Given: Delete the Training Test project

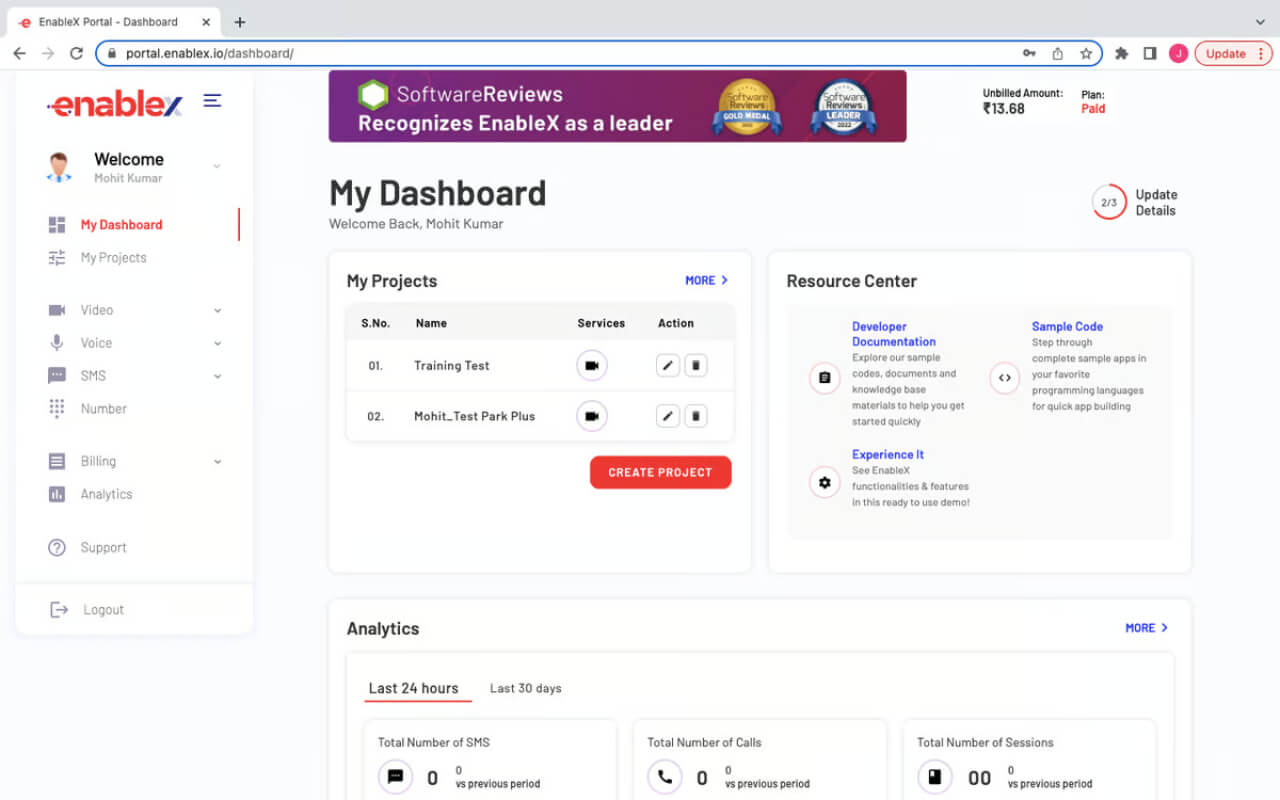Looking at the screenshot, I should [696, 366].
